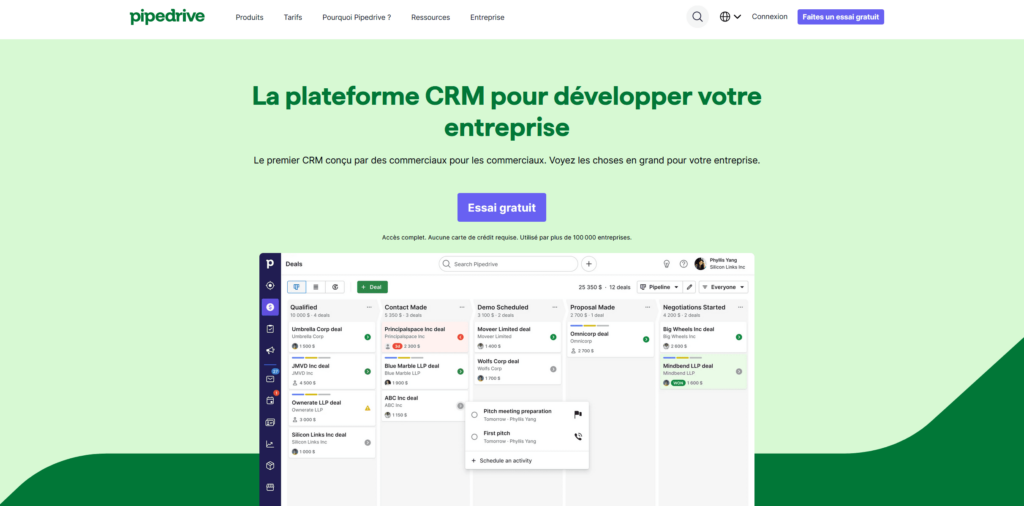Click the pencil edit pipeline icon
1024x506 pixels.
tap(690, 287)
